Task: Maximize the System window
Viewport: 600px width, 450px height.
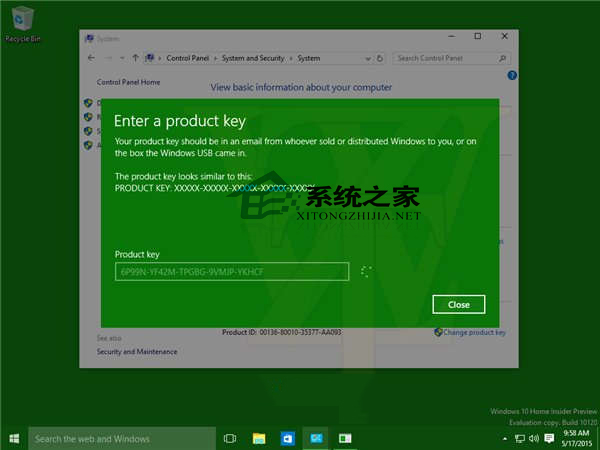Action: (x=478, y=36)
